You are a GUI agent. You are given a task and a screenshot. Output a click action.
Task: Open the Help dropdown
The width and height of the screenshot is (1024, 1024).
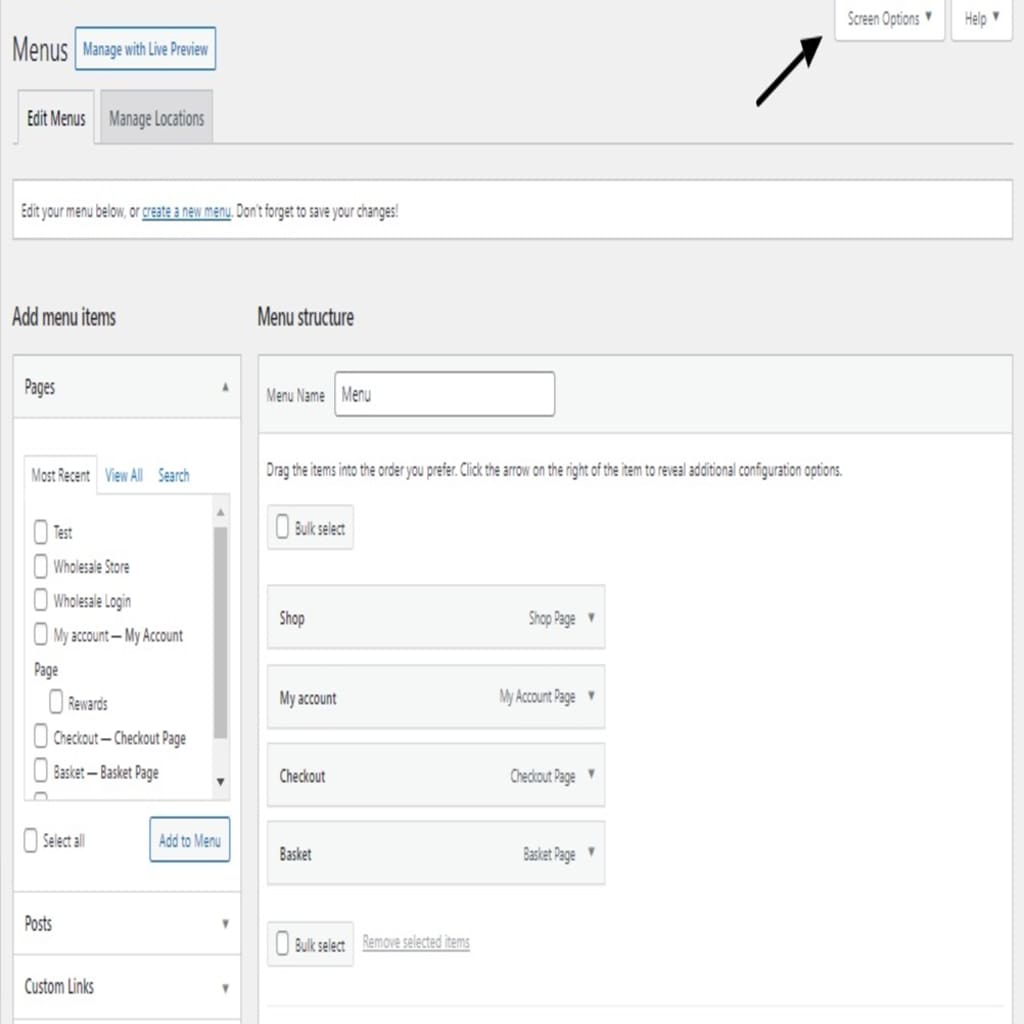[982, 19]
